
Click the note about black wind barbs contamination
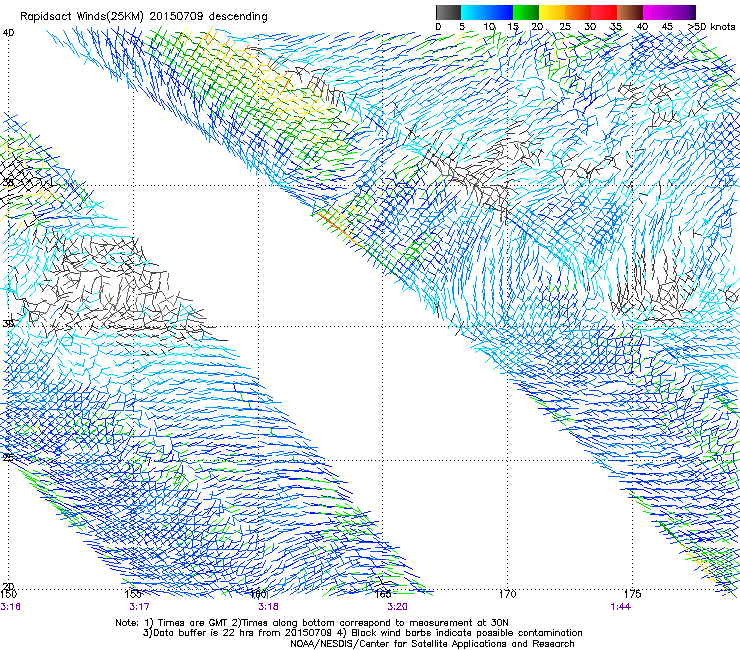(462, 633)
